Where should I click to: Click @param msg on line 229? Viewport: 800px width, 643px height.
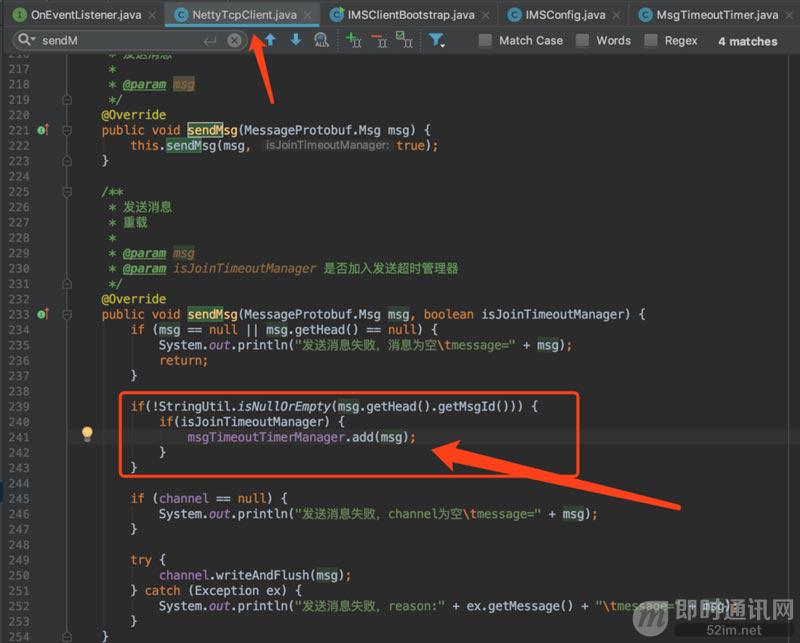pyautogui.click(x=159, y=253)
